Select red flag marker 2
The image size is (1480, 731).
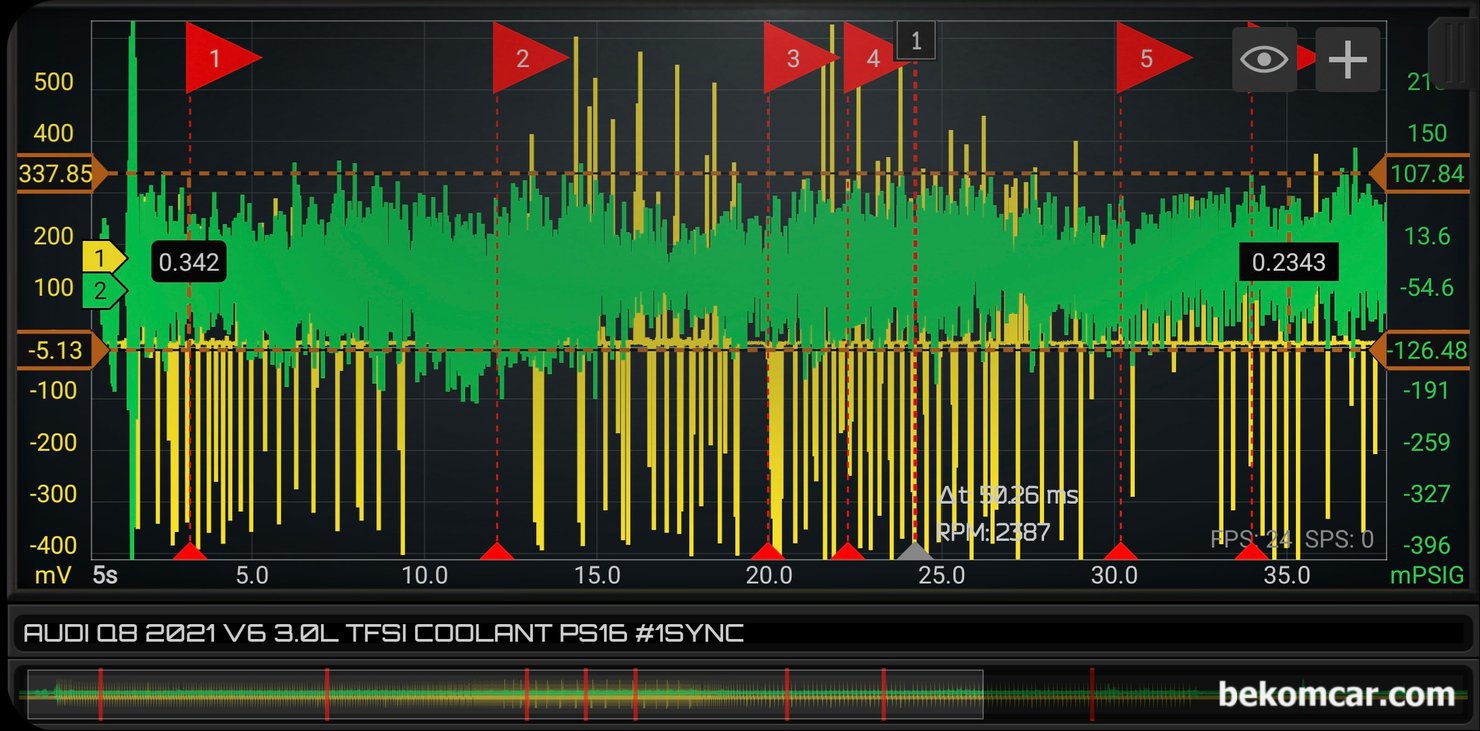(531, 58)
